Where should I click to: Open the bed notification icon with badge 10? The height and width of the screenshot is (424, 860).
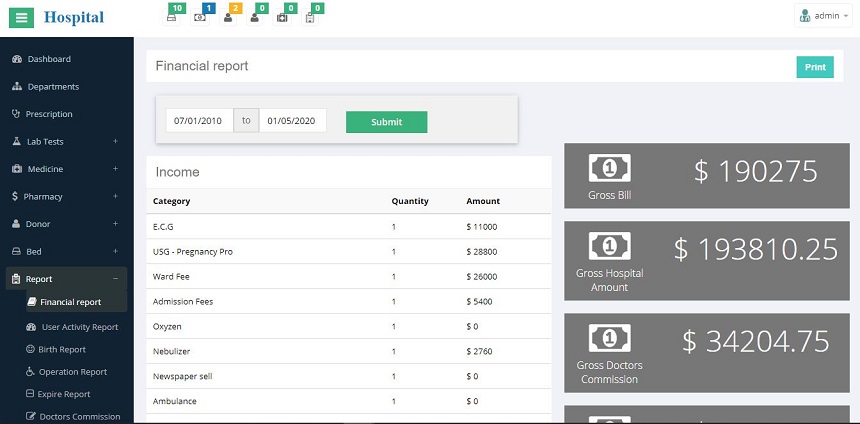pos(172,18)
